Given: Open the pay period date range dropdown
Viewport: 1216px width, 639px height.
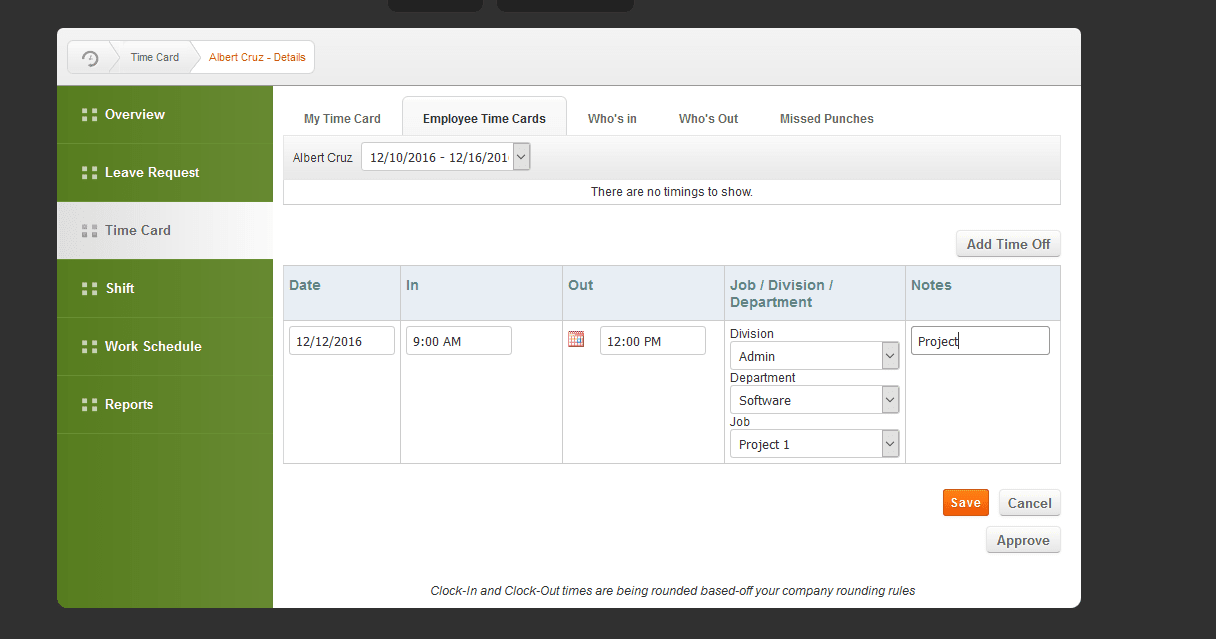Looking at the screenshot, I should coord(521,156).
